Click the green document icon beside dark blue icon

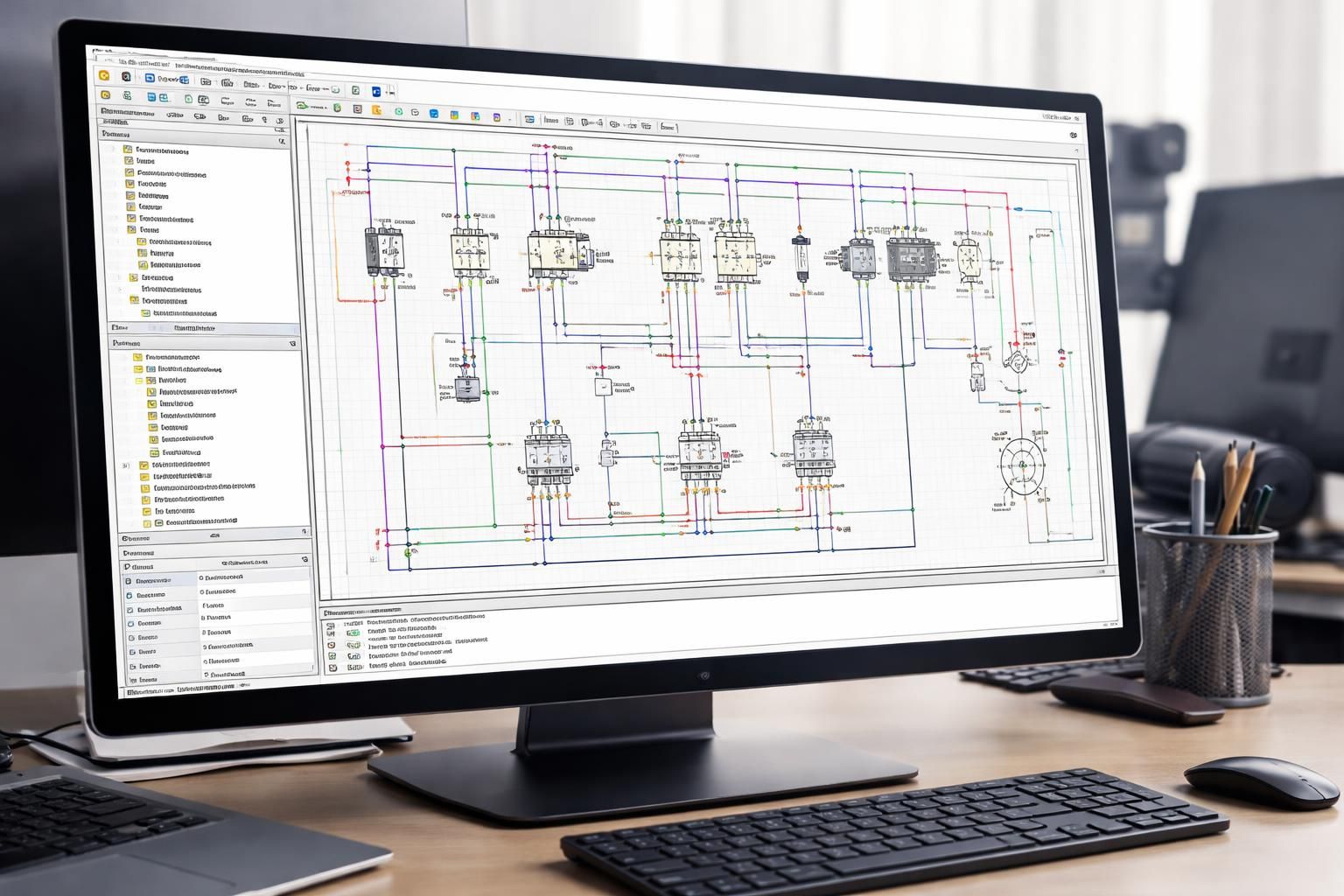[355, 90]
